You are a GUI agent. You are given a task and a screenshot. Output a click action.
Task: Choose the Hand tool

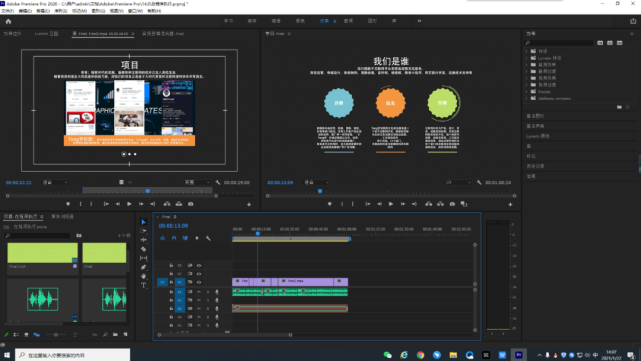click(x=143, y=276)
